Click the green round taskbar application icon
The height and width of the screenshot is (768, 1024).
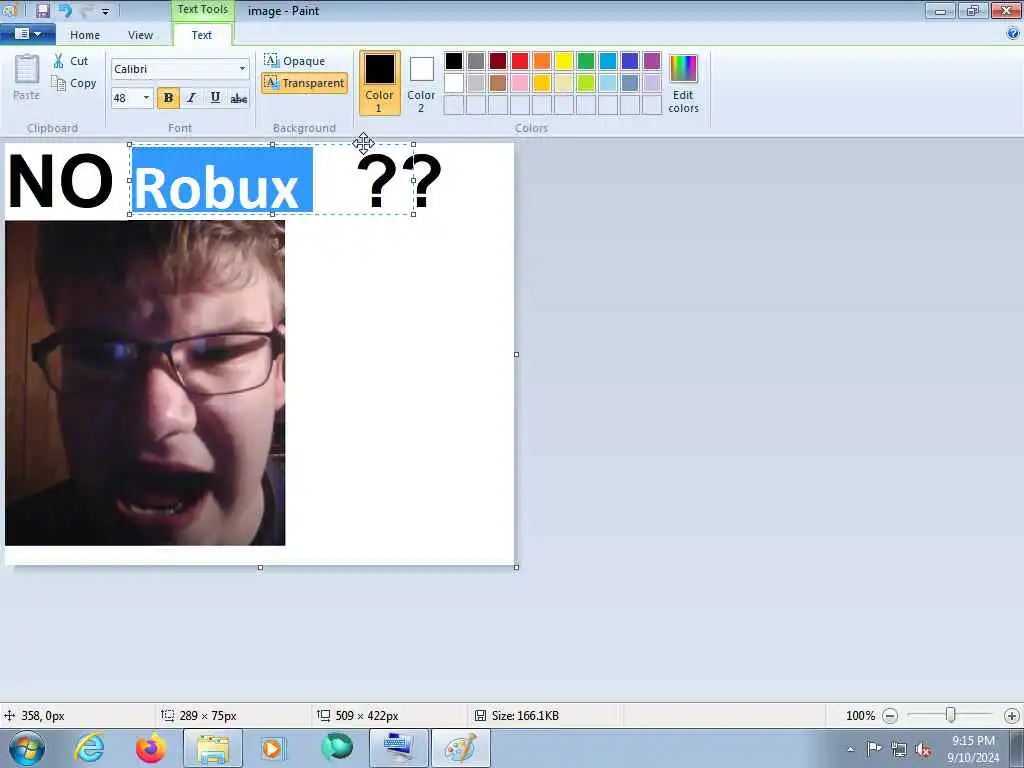click(337, 748)
